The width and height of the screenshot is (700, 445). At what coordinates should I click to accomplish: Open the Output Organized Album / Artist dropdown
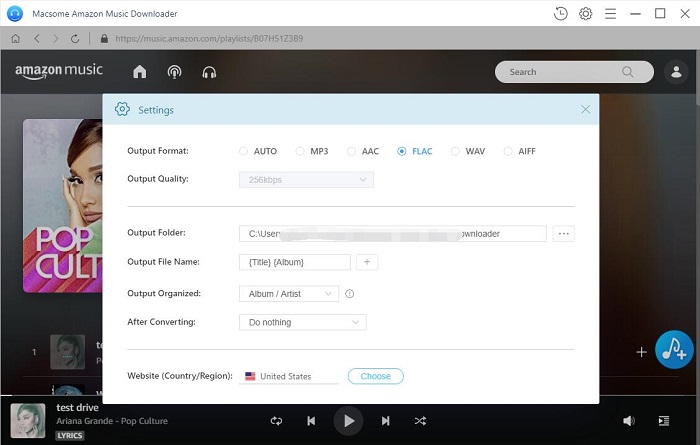click(x=289, y=294)
